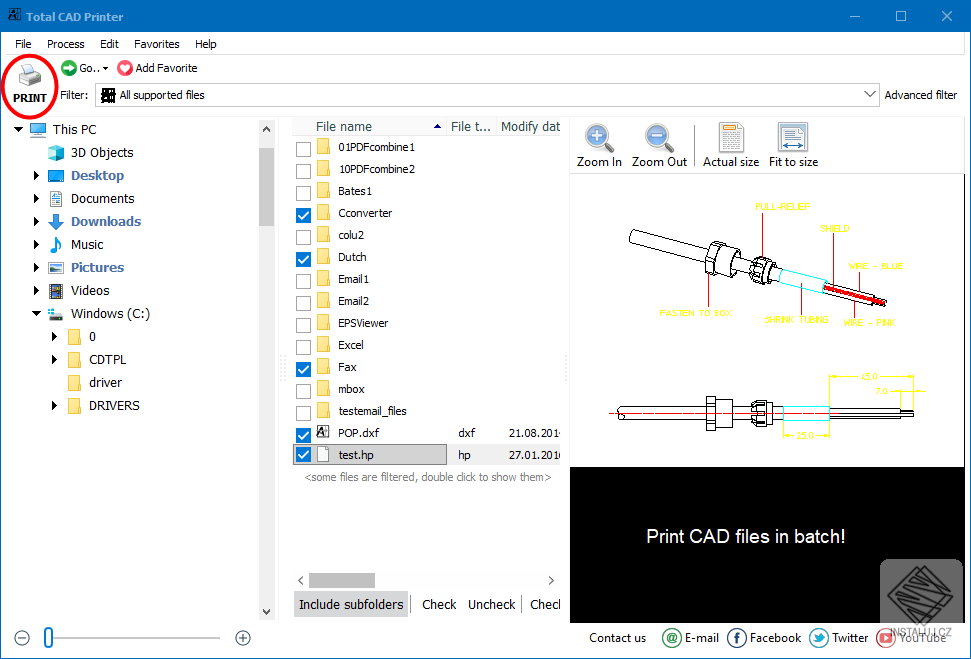The image size is (971, 659).
Task: Click the Uncheck button below file list
Action: point(491,604)
